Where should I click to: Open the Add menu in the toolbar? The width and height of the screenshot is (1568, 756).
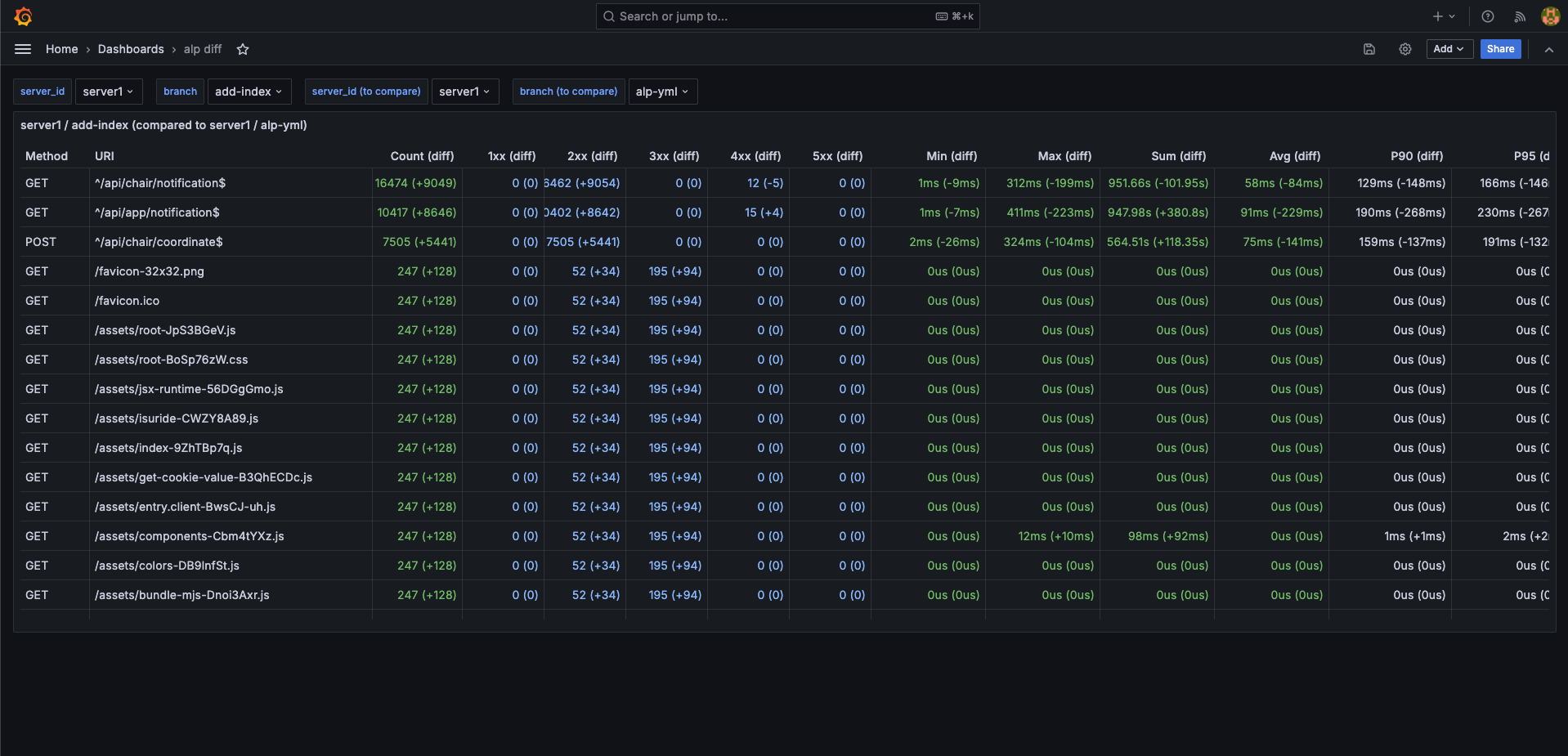click(1449, 49)
